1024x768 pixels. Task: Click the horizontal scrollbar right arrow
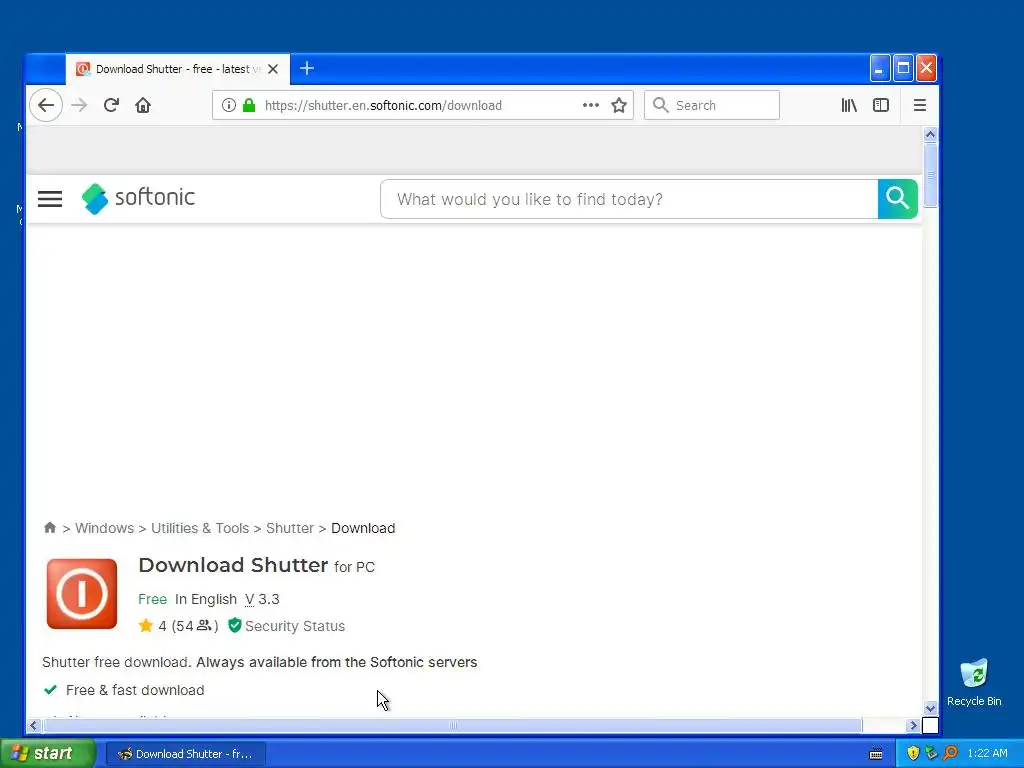pos(913,726)
